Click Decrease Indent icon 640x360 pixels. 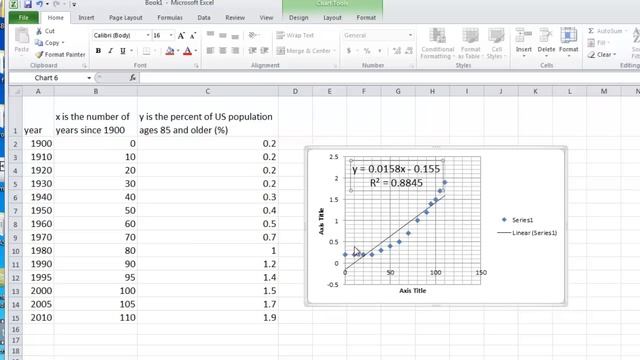(x=252, y=51)
